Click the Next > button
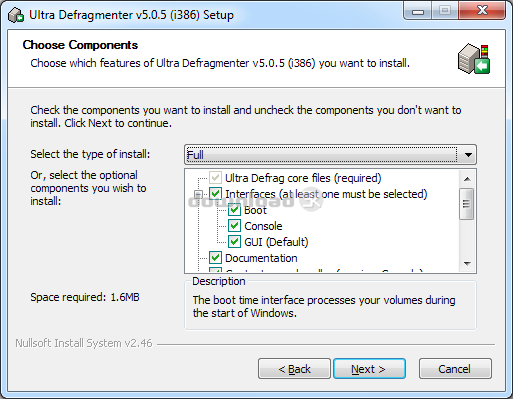The width and height of the screenshot is (513, 399). pyautogui.click(x=369, y=369)
